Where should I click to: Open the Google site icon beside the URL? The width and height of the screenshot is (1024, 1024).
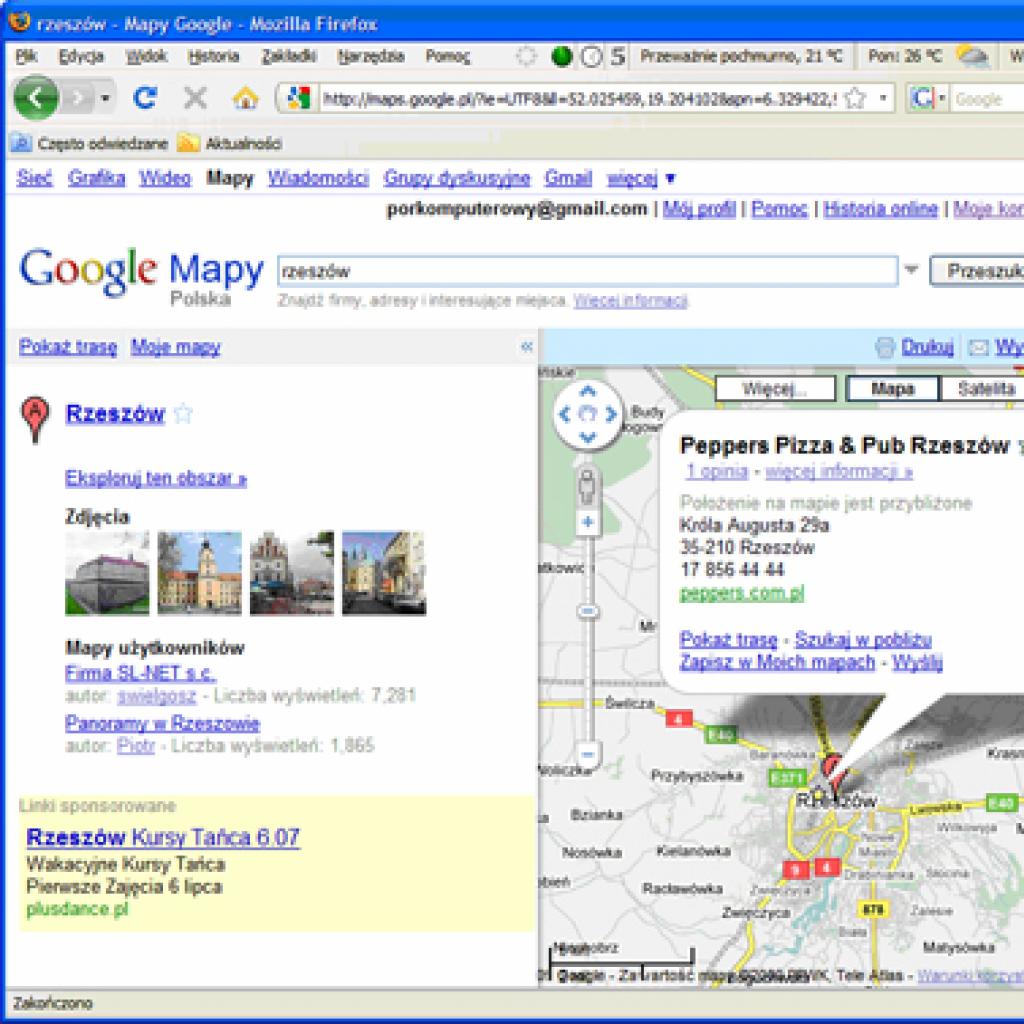298,99
